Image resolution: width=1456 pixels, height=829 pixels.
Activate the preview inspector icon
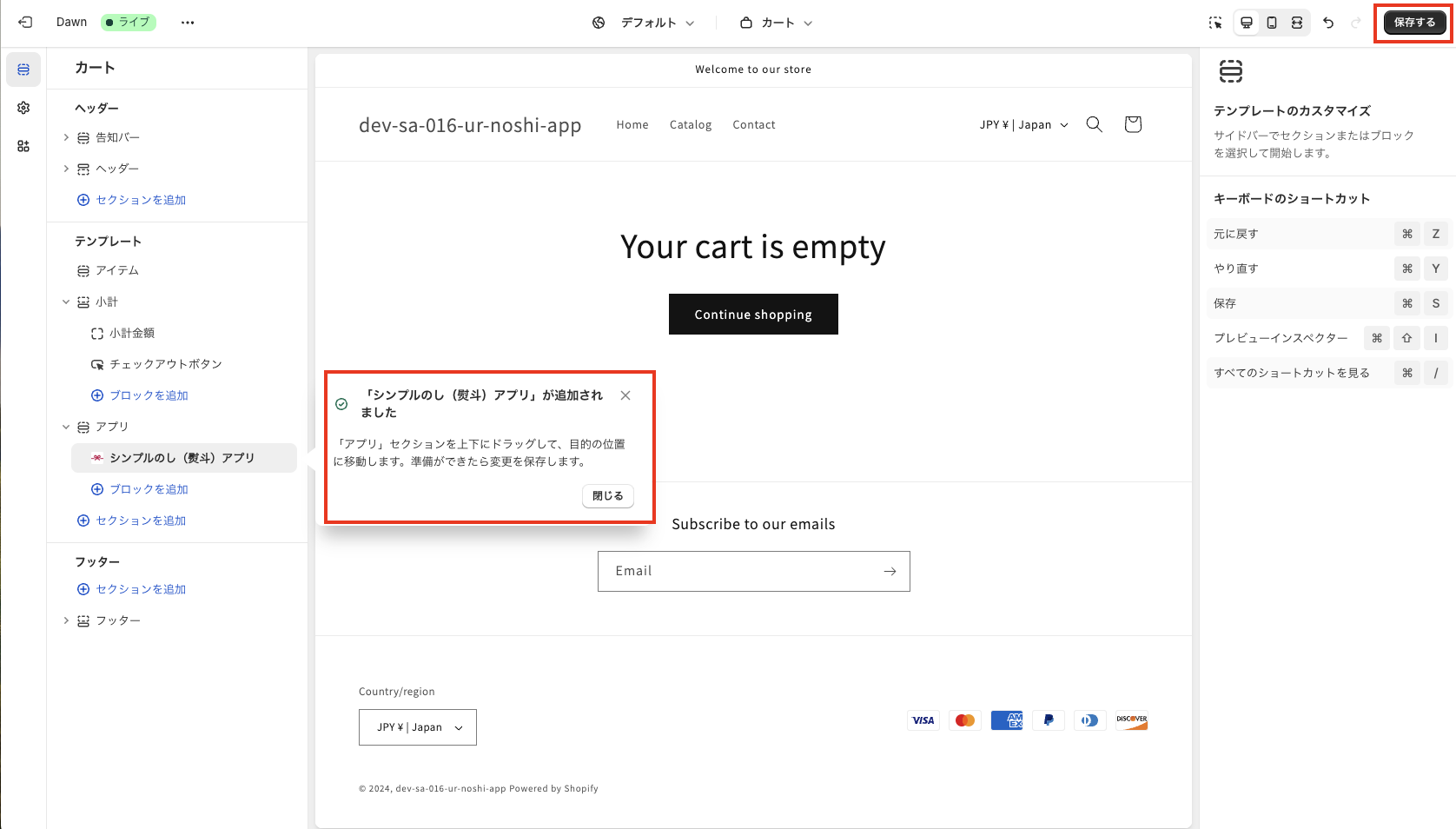1215,23
